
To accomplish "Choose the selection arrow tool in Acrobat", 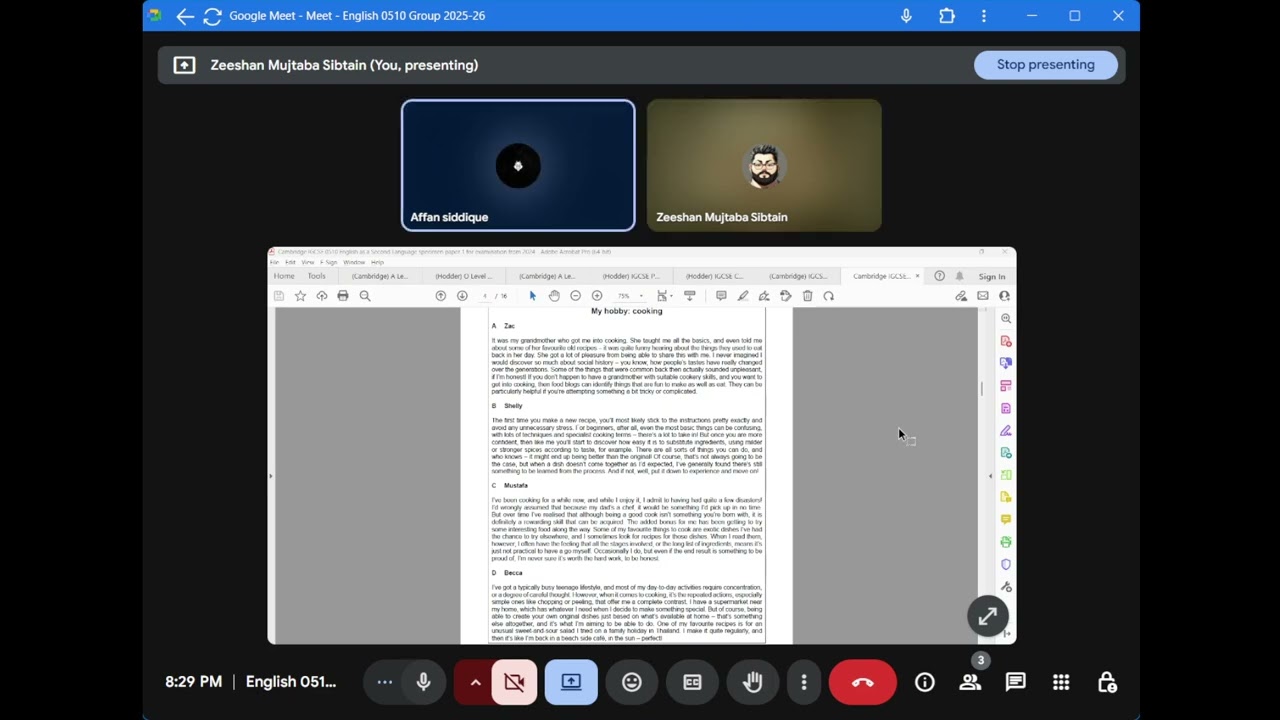I will pos(533,296).
